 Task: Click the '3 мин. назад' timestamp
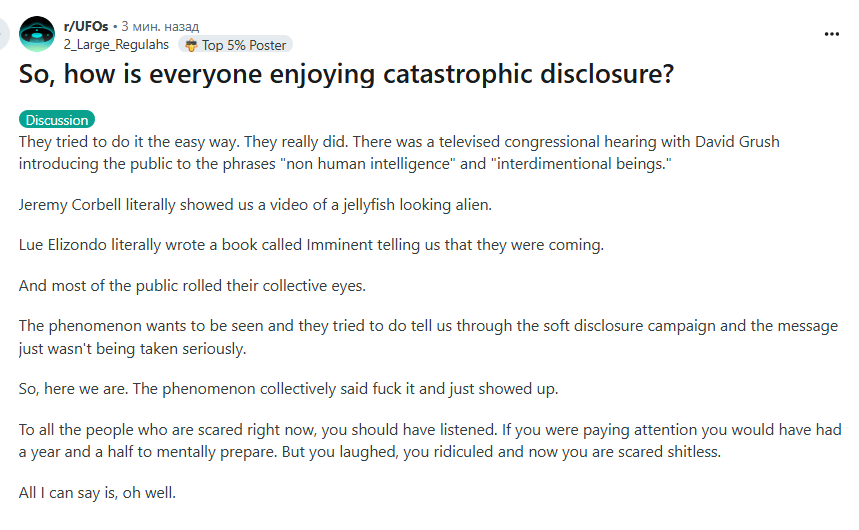[160, 26]
